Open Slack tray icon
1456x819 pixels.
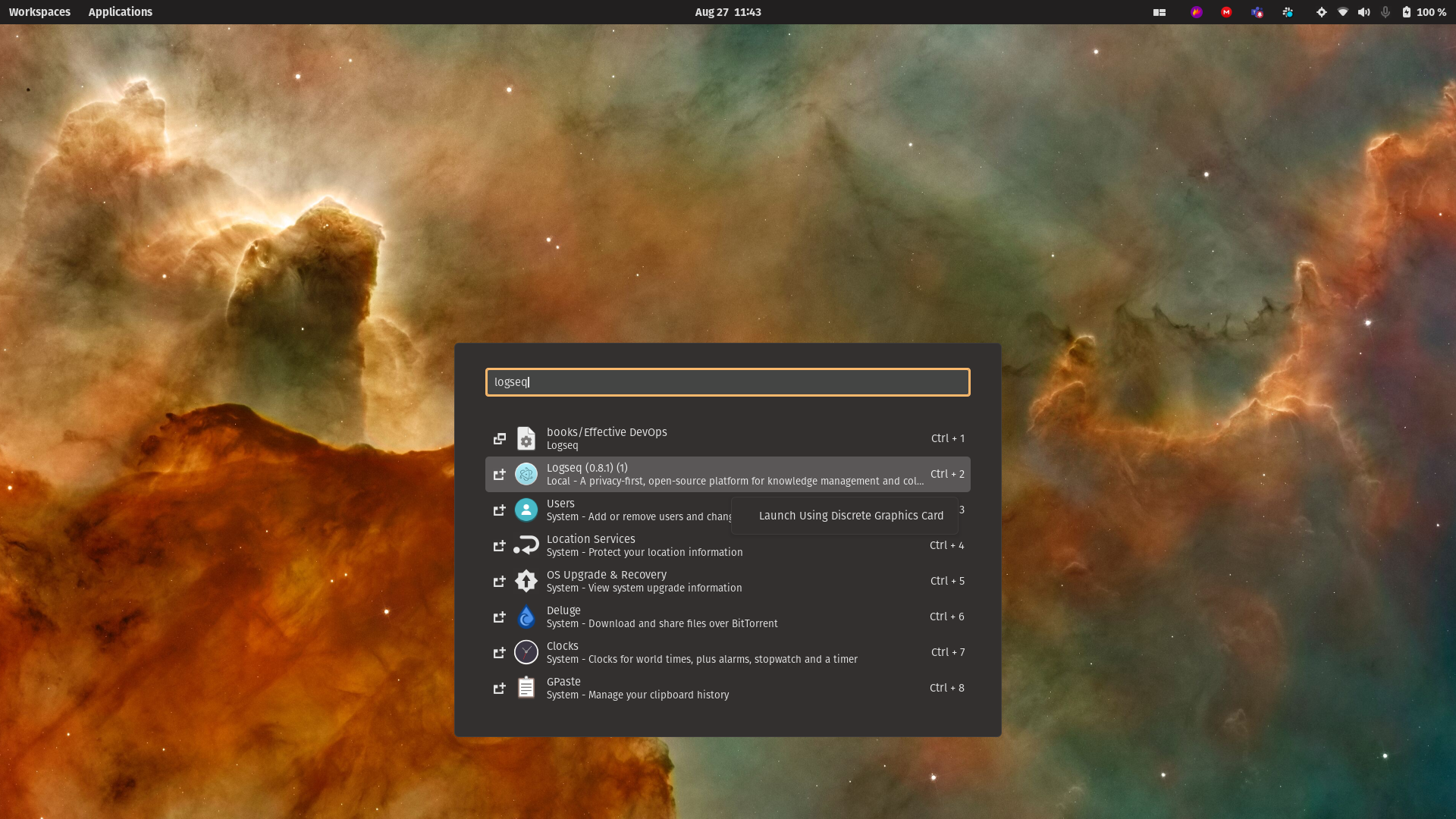[x=1288, y=12]
